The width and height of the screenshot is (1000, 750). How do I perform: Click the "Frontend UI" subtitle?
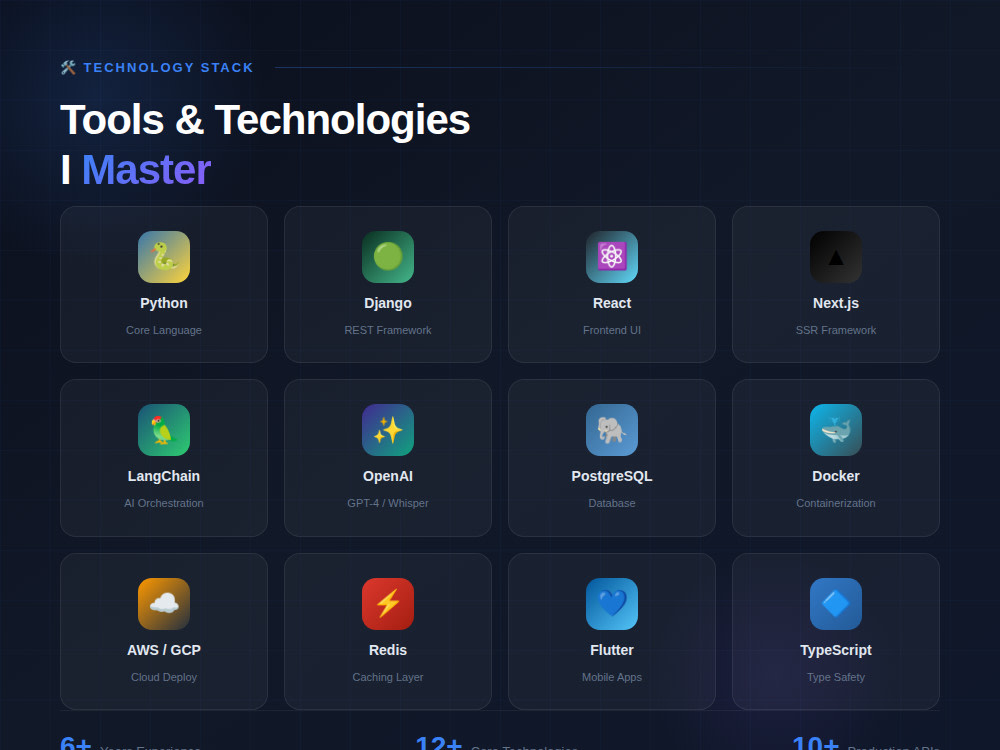[x=612, y=330]
